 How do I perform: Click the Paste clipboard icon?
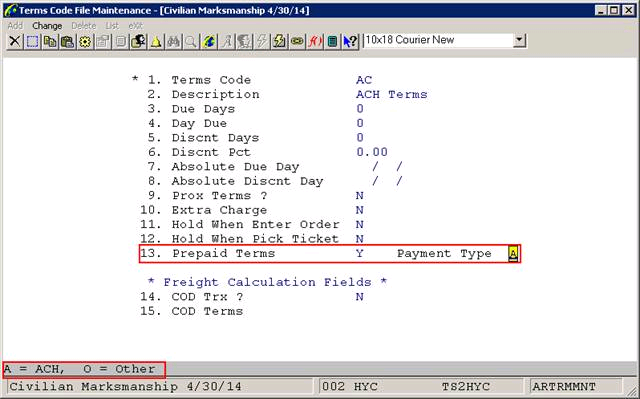click(x=67, y=41)
